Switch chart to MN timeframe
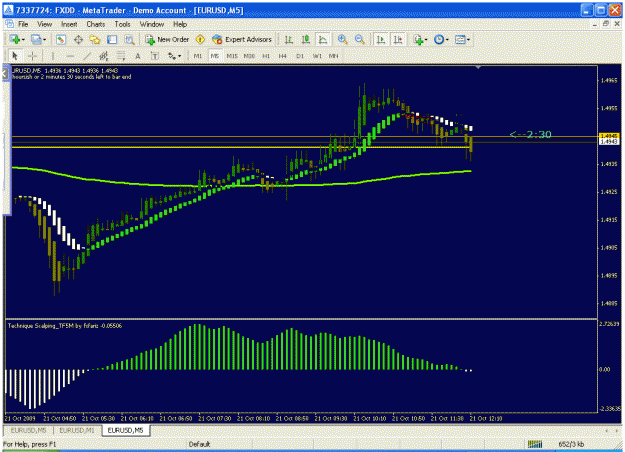This screenshot has width=625, height=452. click(334, 56)
